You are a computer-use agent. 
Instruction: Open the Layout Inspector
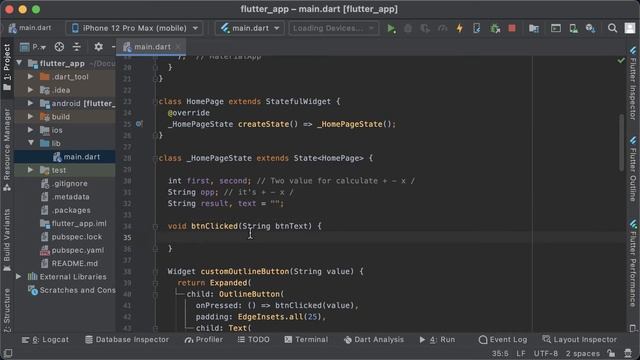pyautogui.click(x=579, y=340)
